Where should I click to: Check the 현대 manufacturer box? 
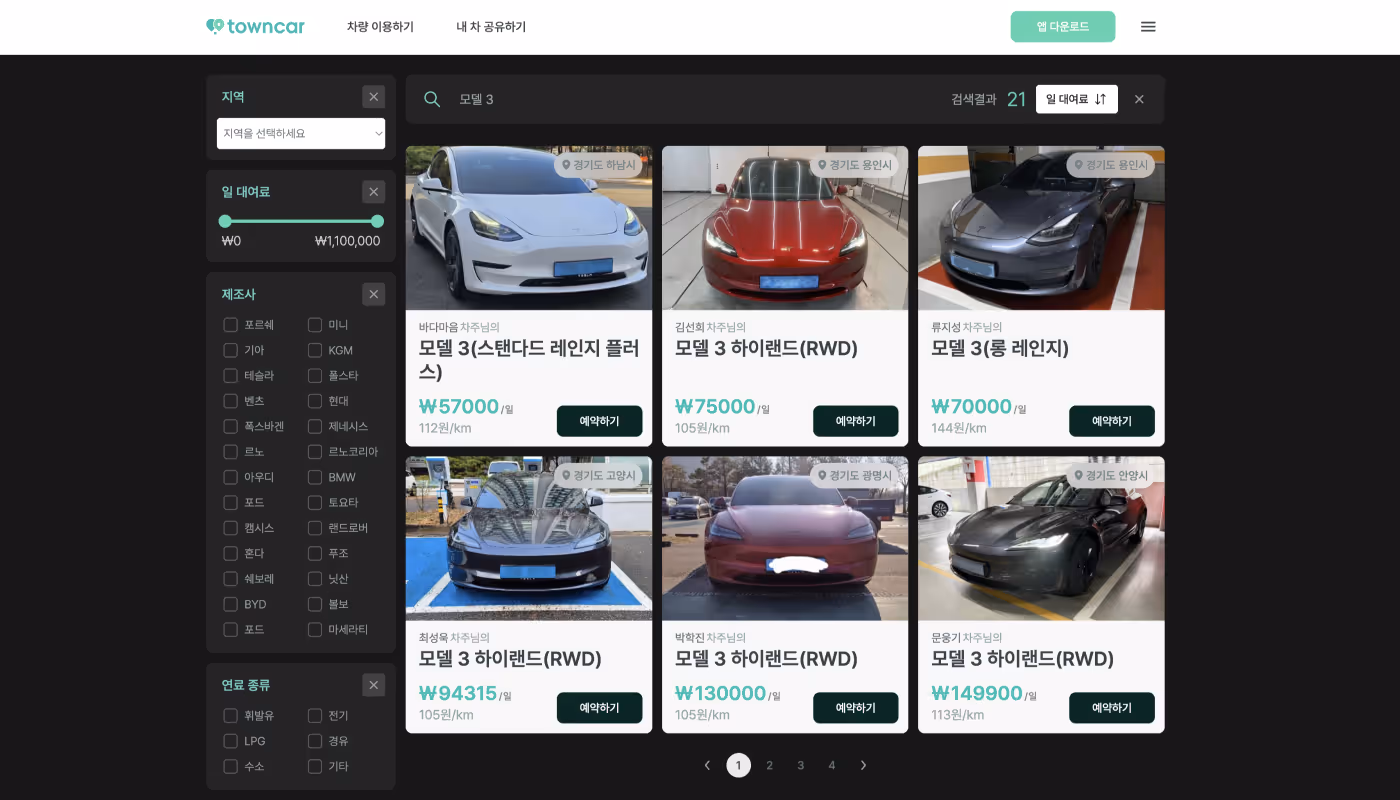[x=315, y=401]
